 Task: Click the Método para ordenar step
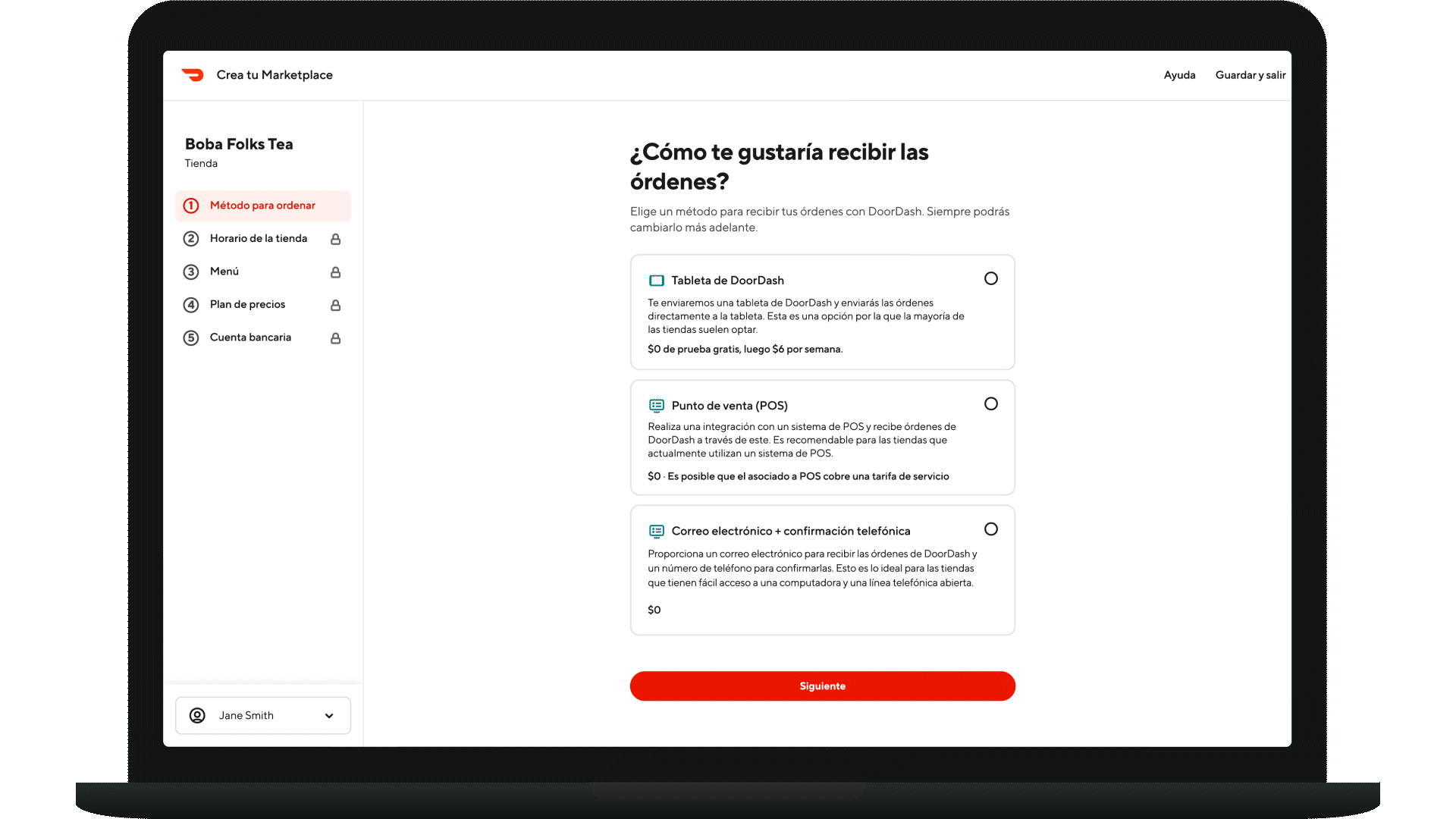tap(262, 205)
